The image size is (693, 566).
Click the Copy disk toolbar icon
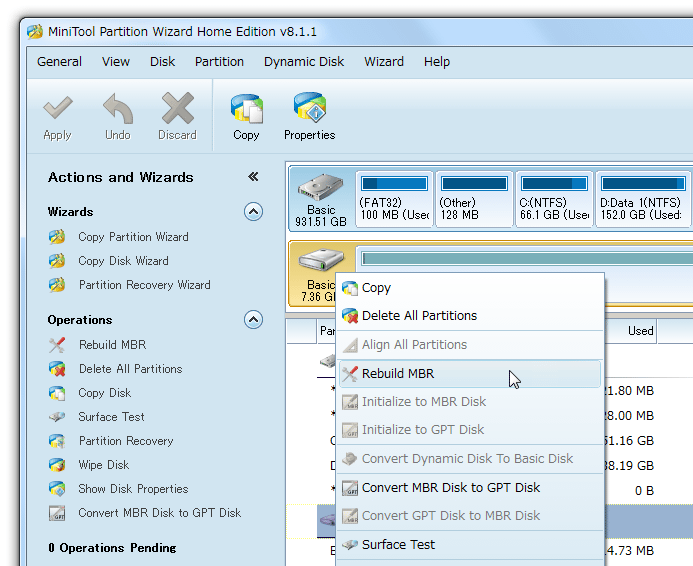click(246, 108)
